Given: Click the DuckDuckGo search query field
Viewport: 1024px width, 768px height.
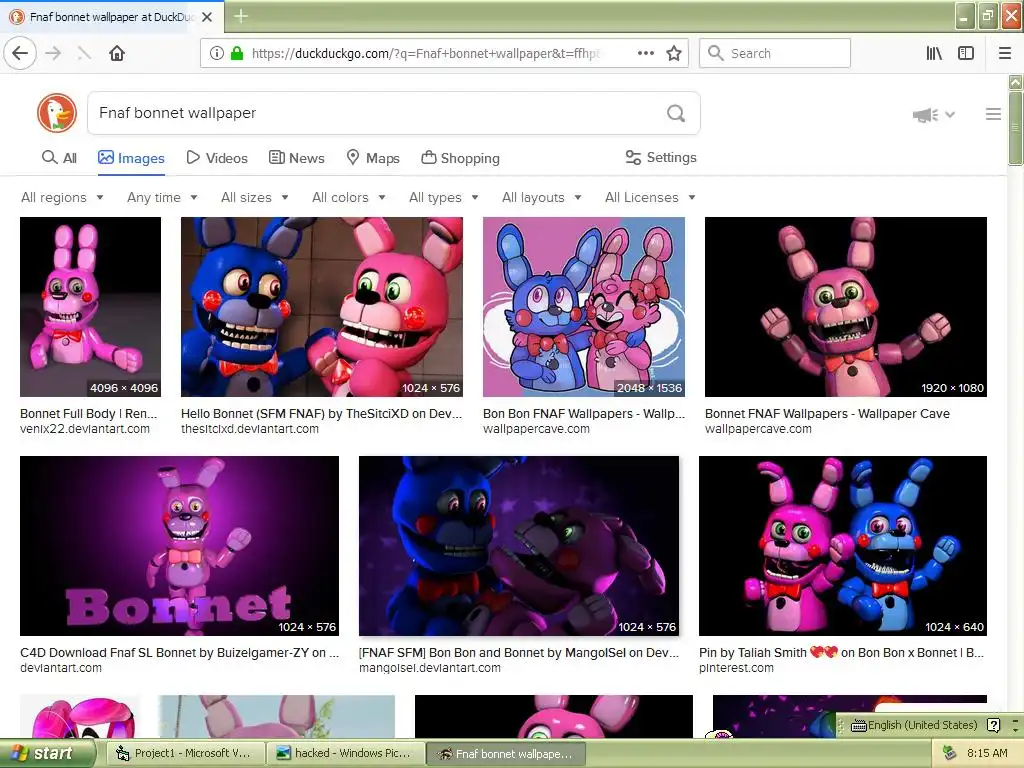Looking at the screenshot, I should (x=376, y=113).
